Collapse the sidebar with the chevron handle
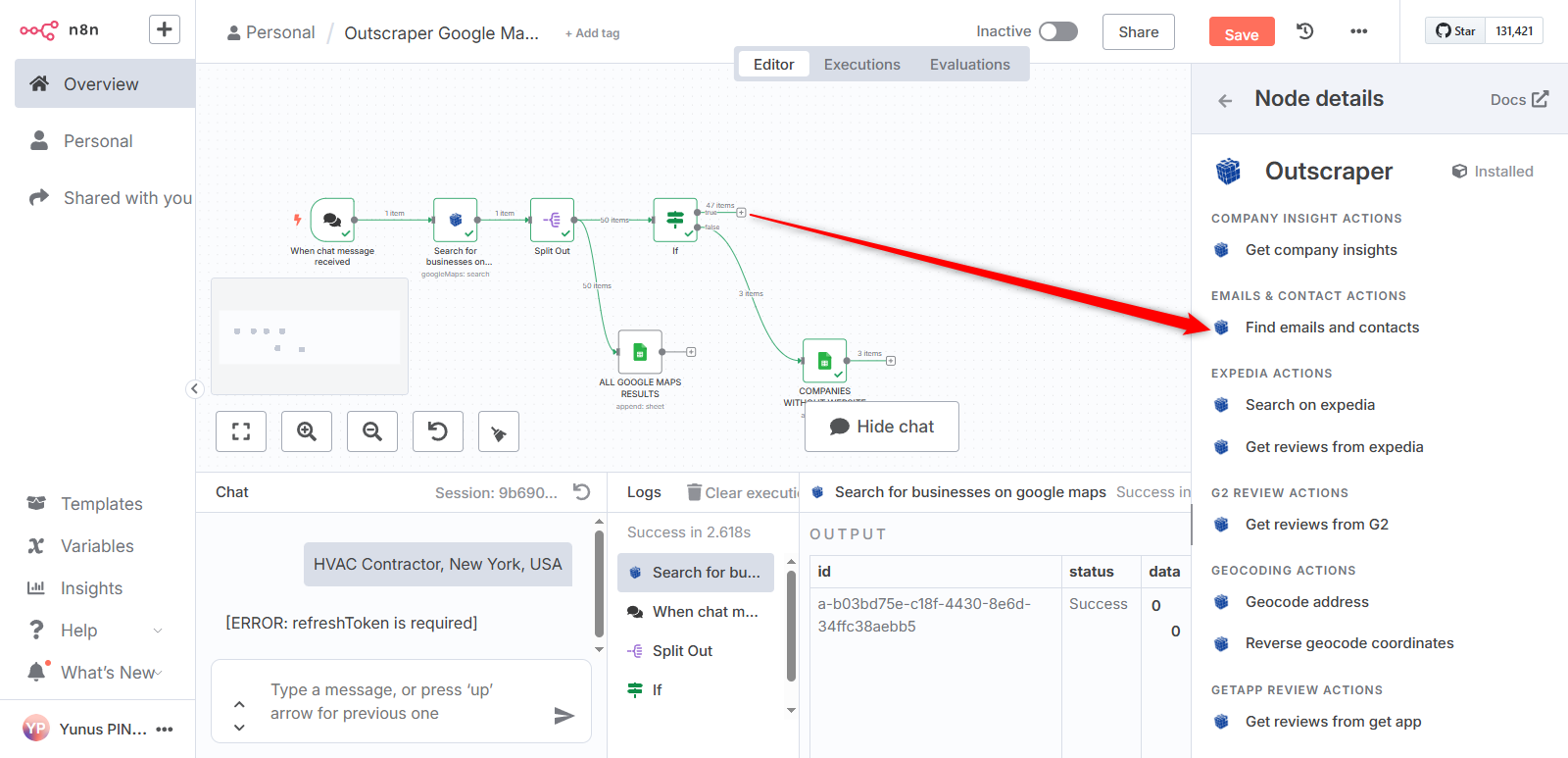The width and height of the screenshot is (1568, 758). point(195,389)
